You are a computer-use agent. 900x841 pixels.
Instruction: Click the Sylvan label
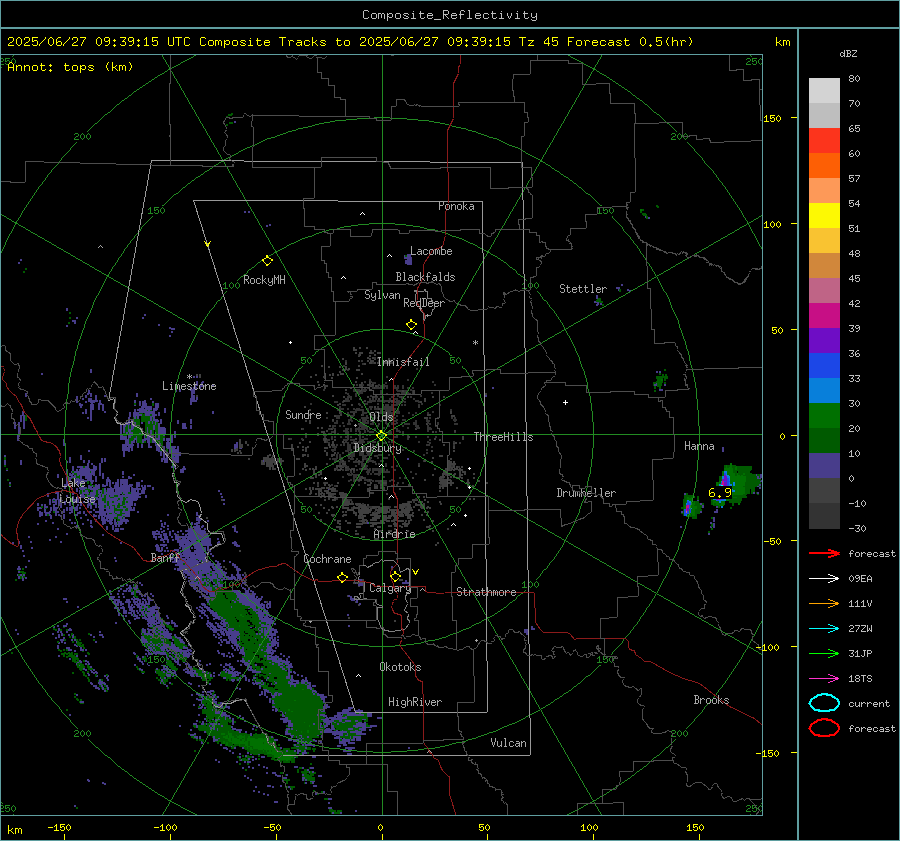click(x=382, y=295)
